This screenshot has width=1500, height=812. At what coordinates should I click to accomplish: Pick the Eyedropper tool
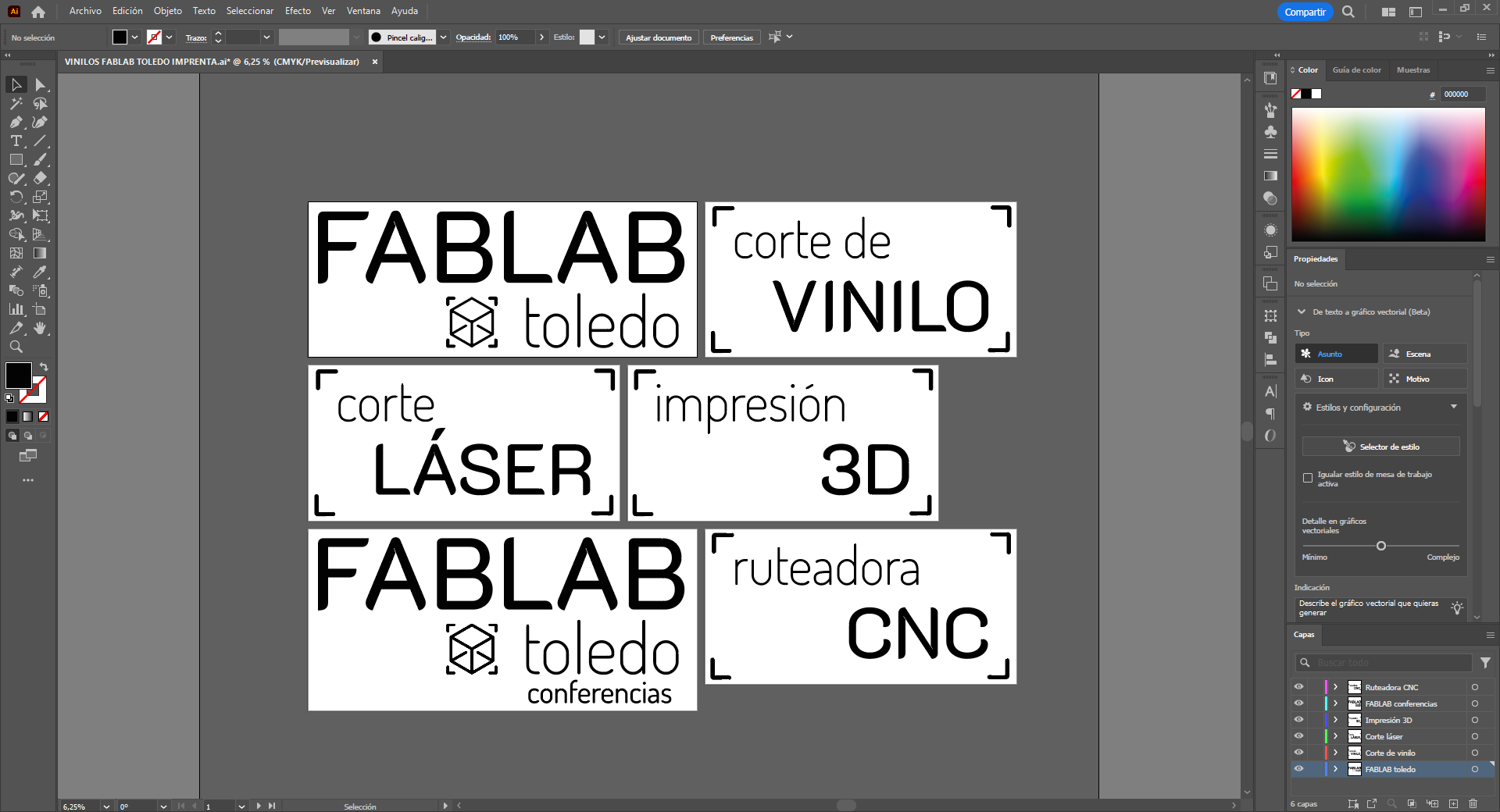coord(41,272)
